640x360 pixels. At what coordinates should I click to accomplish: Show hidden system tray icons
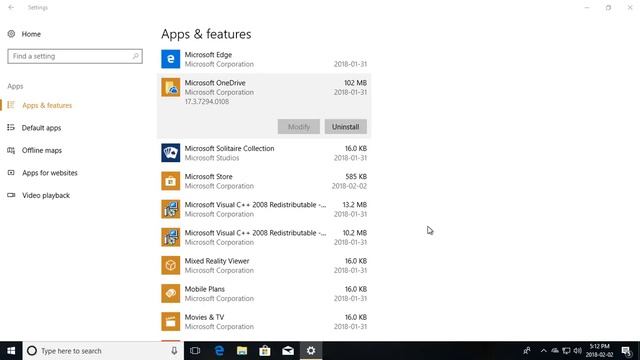(543, 351)
